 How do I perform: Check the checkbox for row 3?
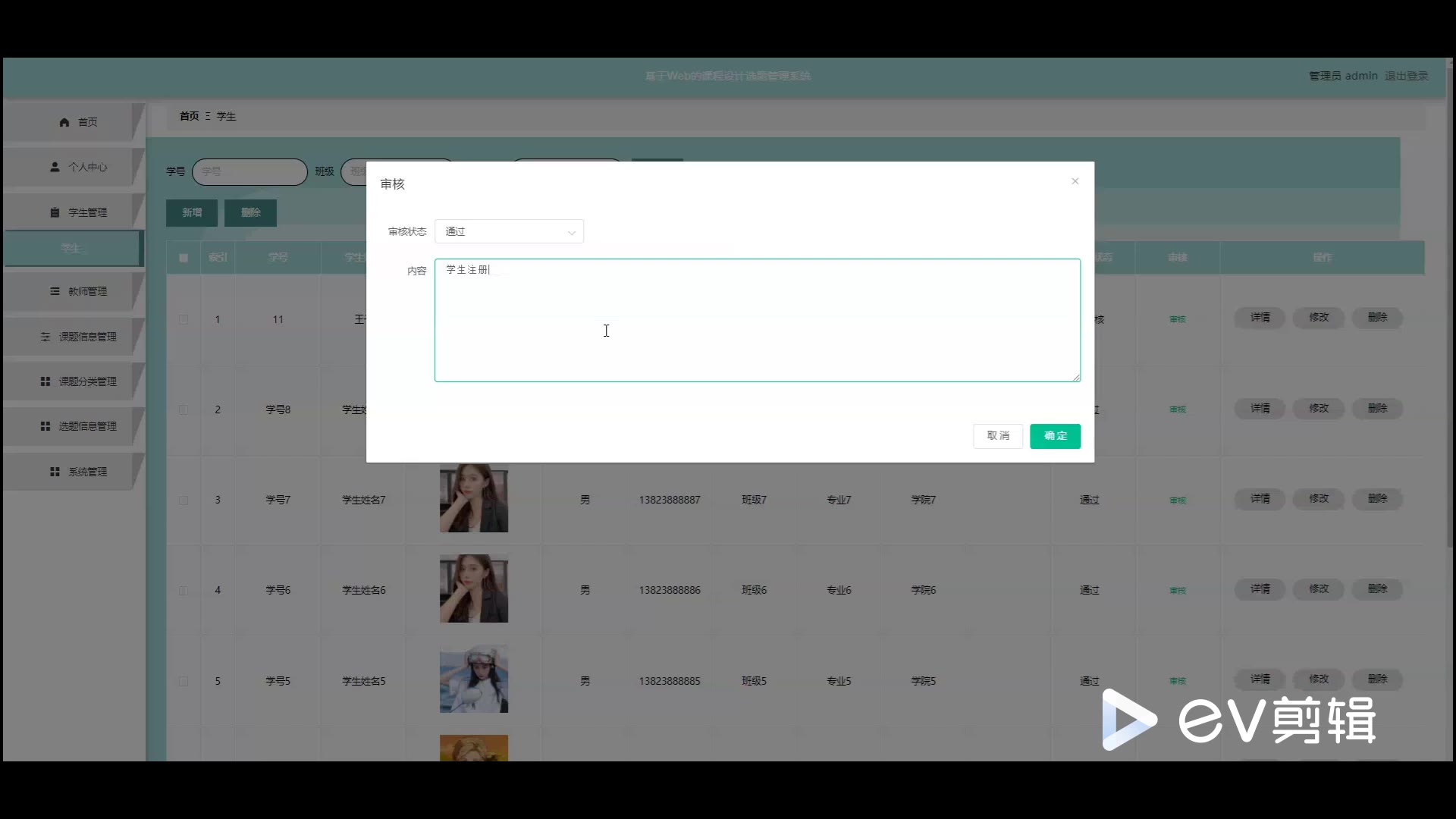[184, 500]
